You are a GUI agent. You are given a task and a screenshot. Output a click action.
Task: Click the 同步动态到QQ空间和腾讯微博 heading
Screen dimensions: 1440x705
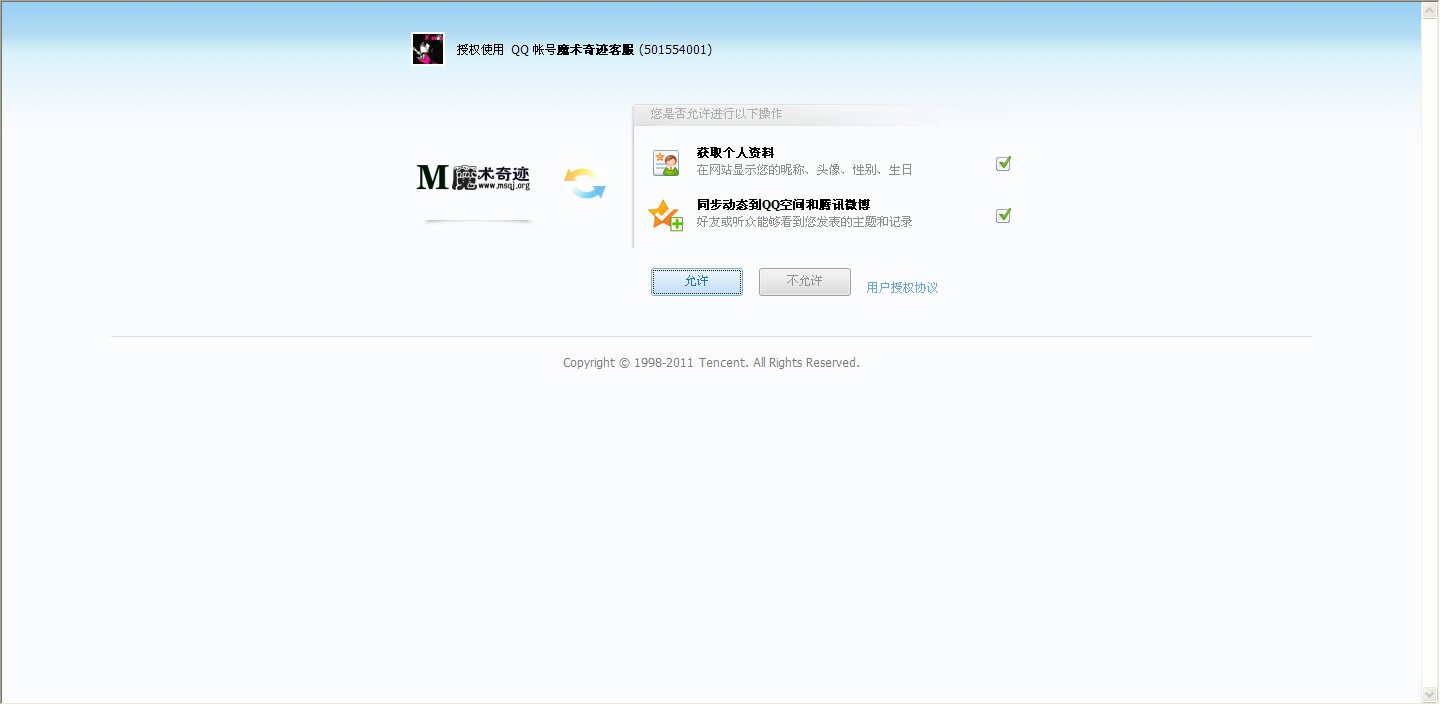pos(783,205)
